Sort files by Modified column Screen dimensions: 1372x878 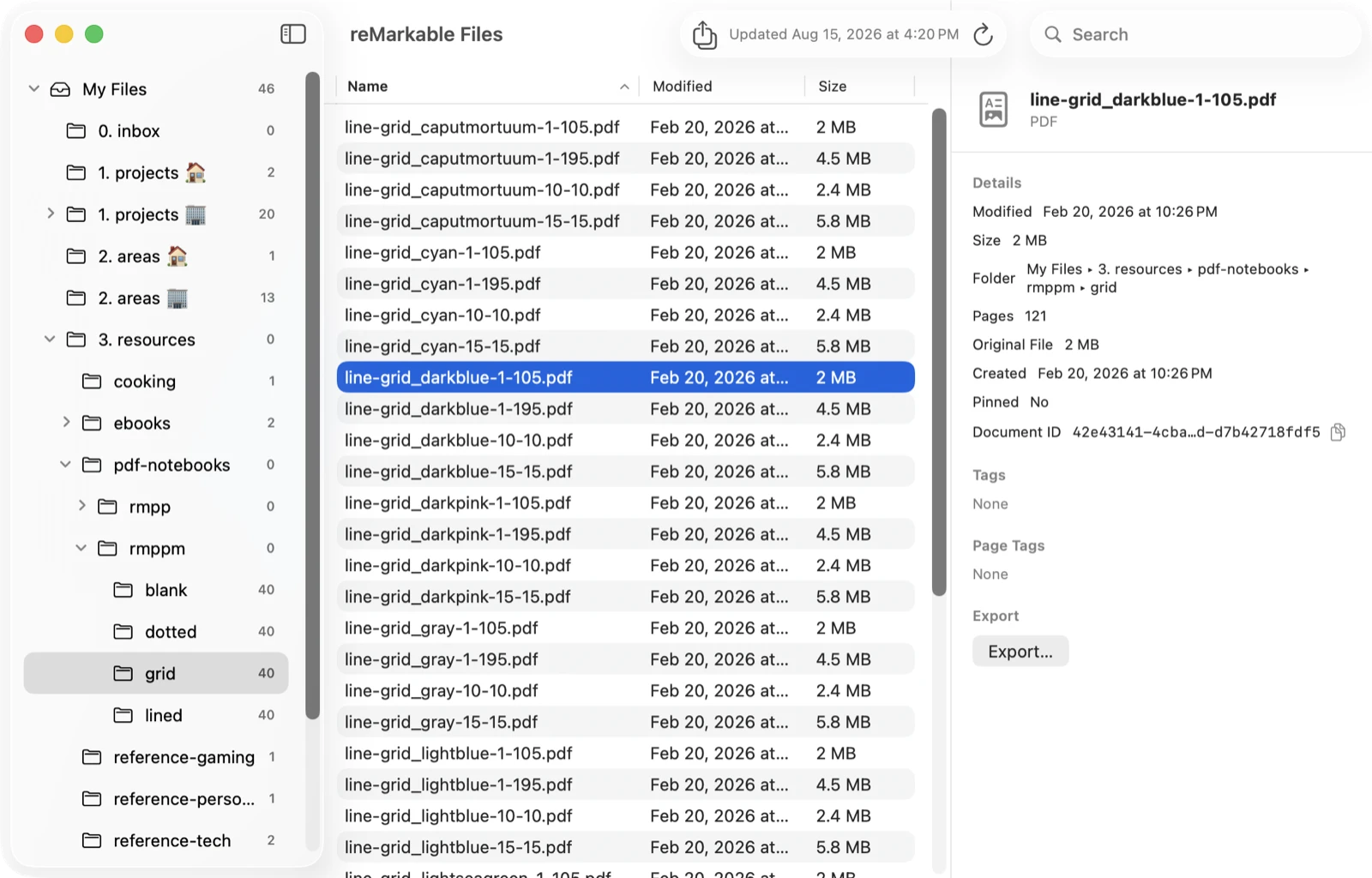pyautogui.click(x=722, y=87)
